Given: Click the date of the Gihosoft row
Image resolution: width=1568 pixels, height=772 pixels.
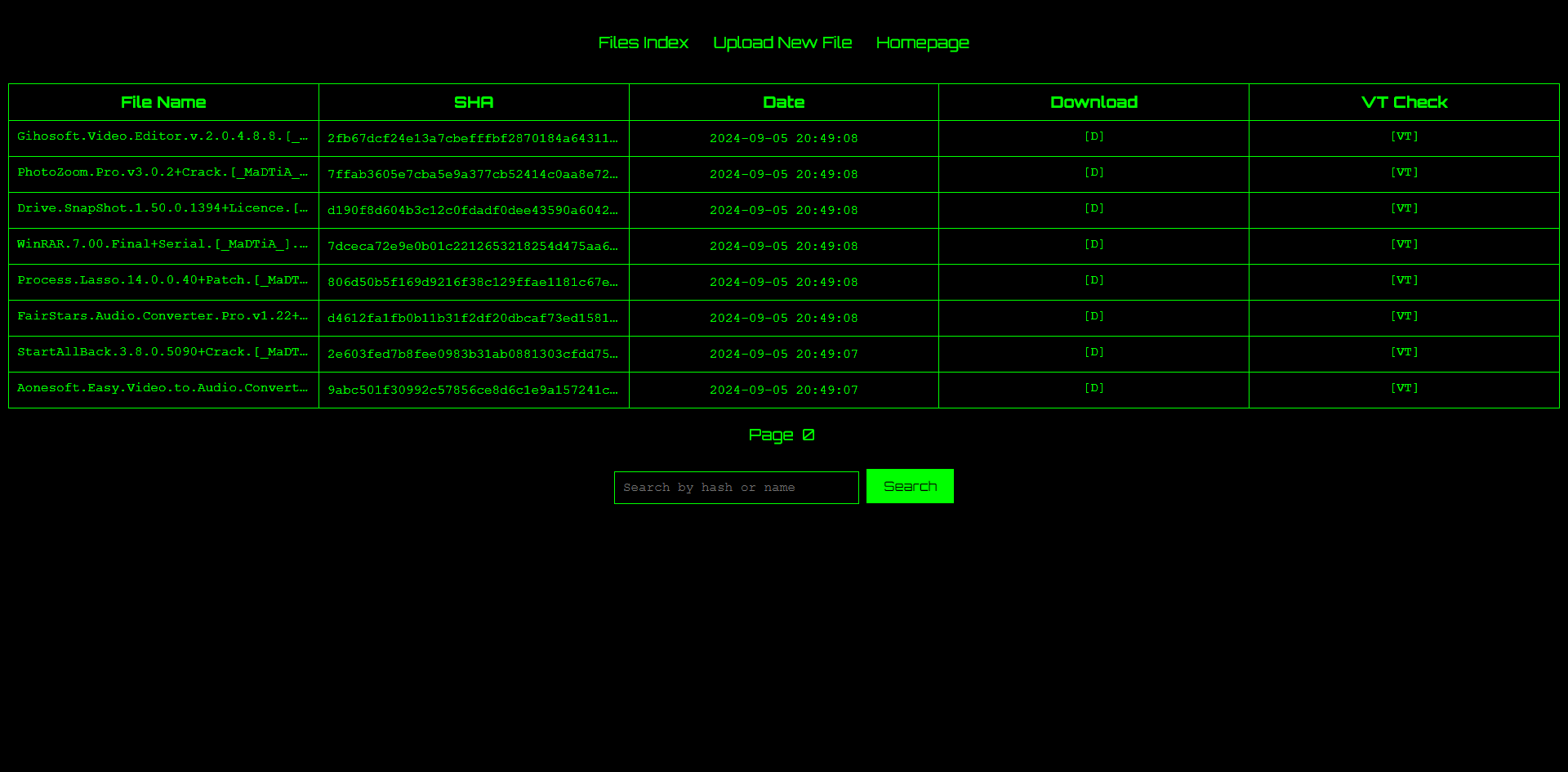Looking at the screenshot, I should point(784,138).
